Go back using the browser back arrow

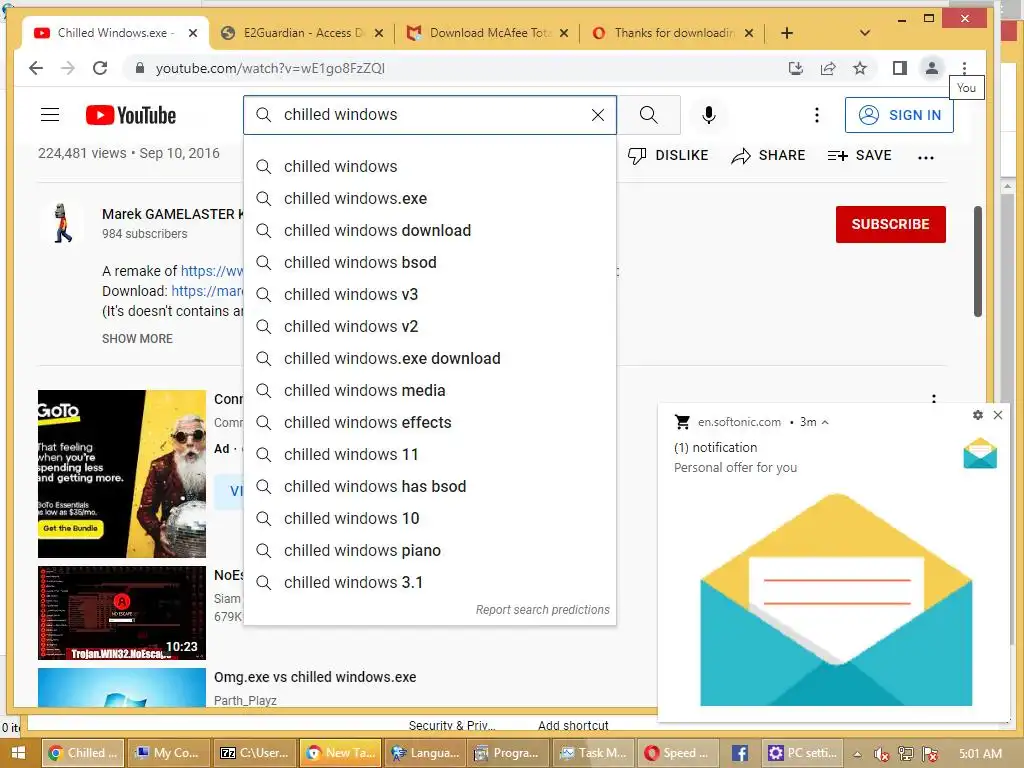(36, 68)
